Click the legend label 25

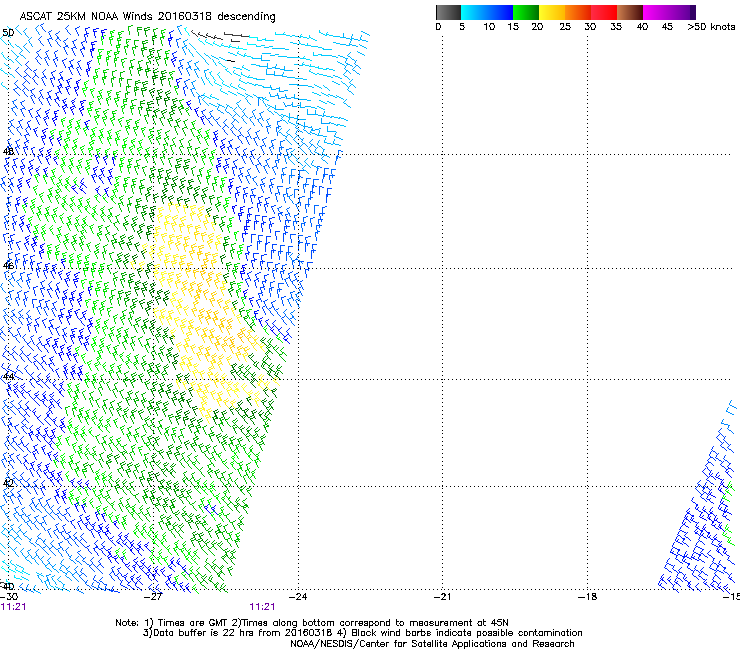(x=565, y=26)
